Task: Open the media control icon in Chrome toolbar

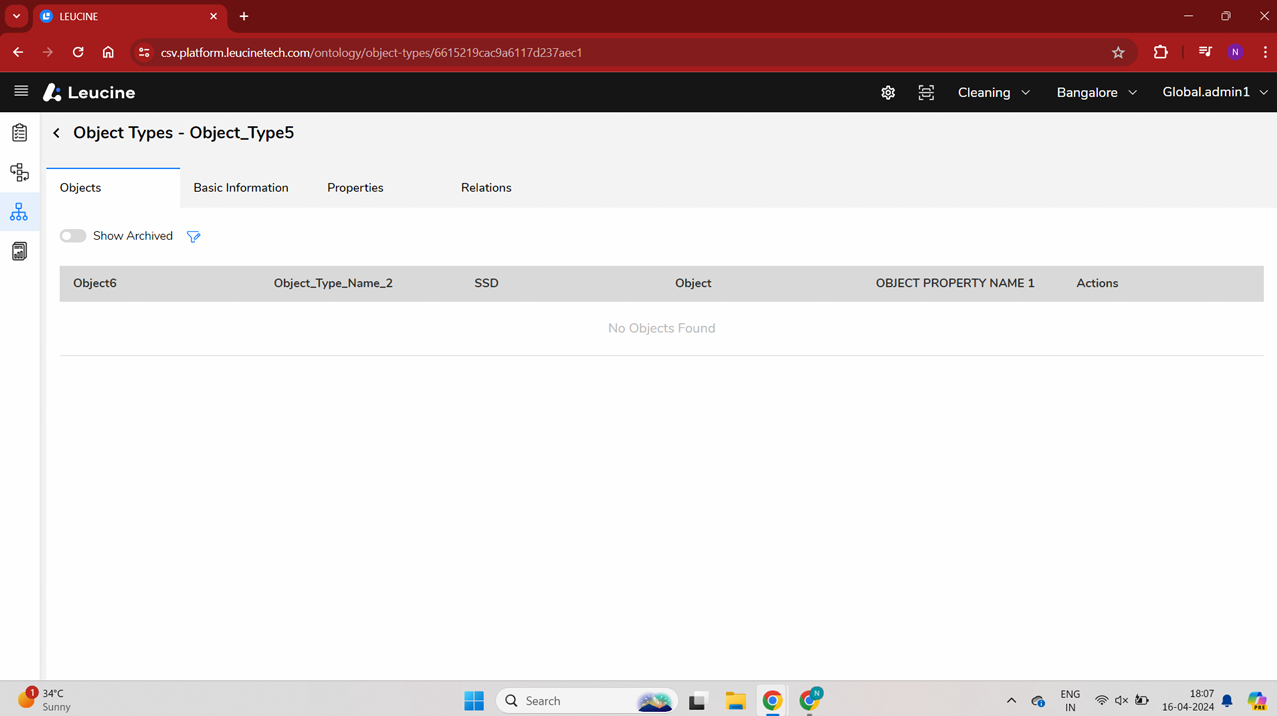Action: click(x=1205, y=52)
